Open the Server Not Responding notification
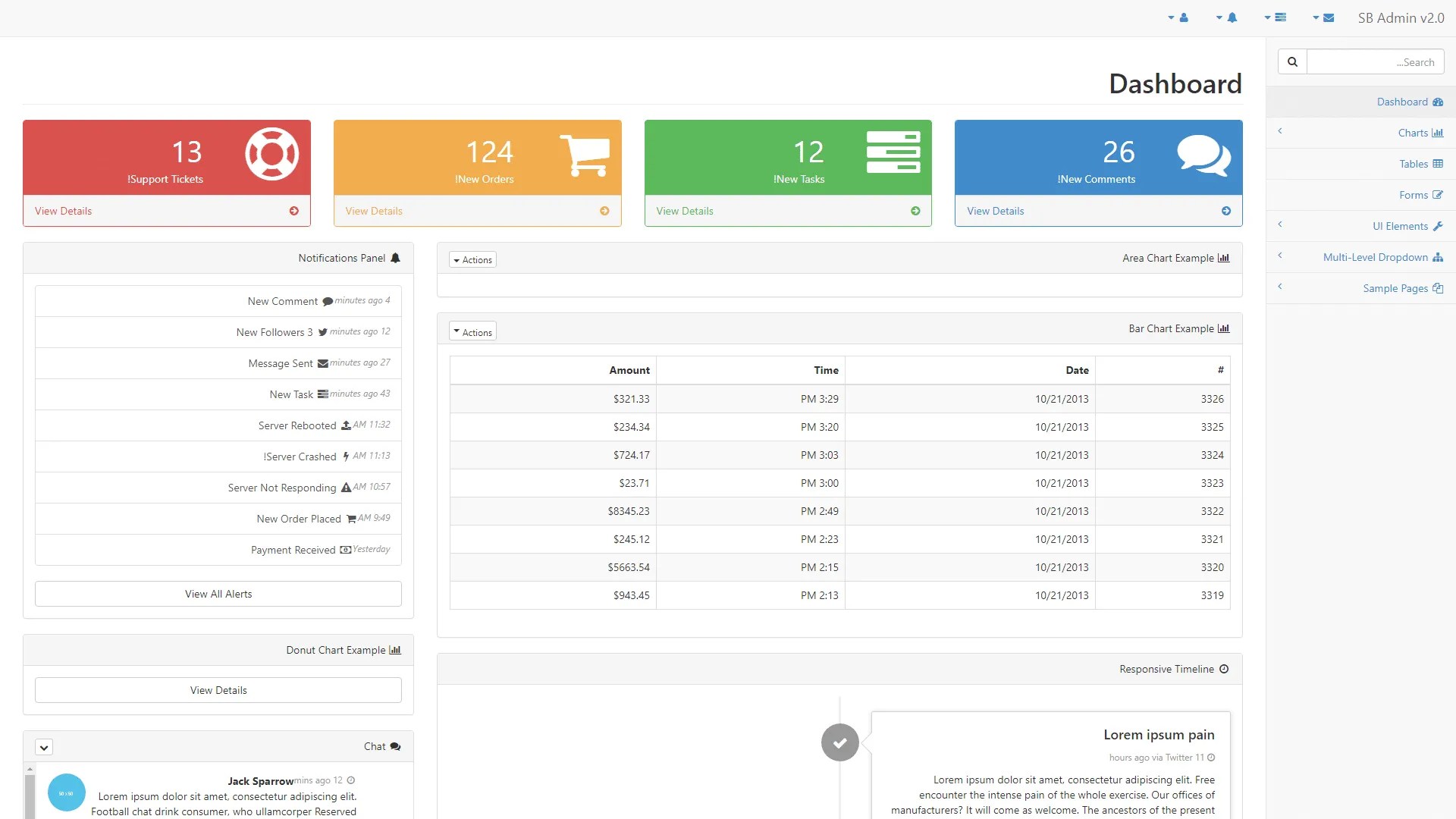This screenshot has height=819, width=1456. pos(218,488)
